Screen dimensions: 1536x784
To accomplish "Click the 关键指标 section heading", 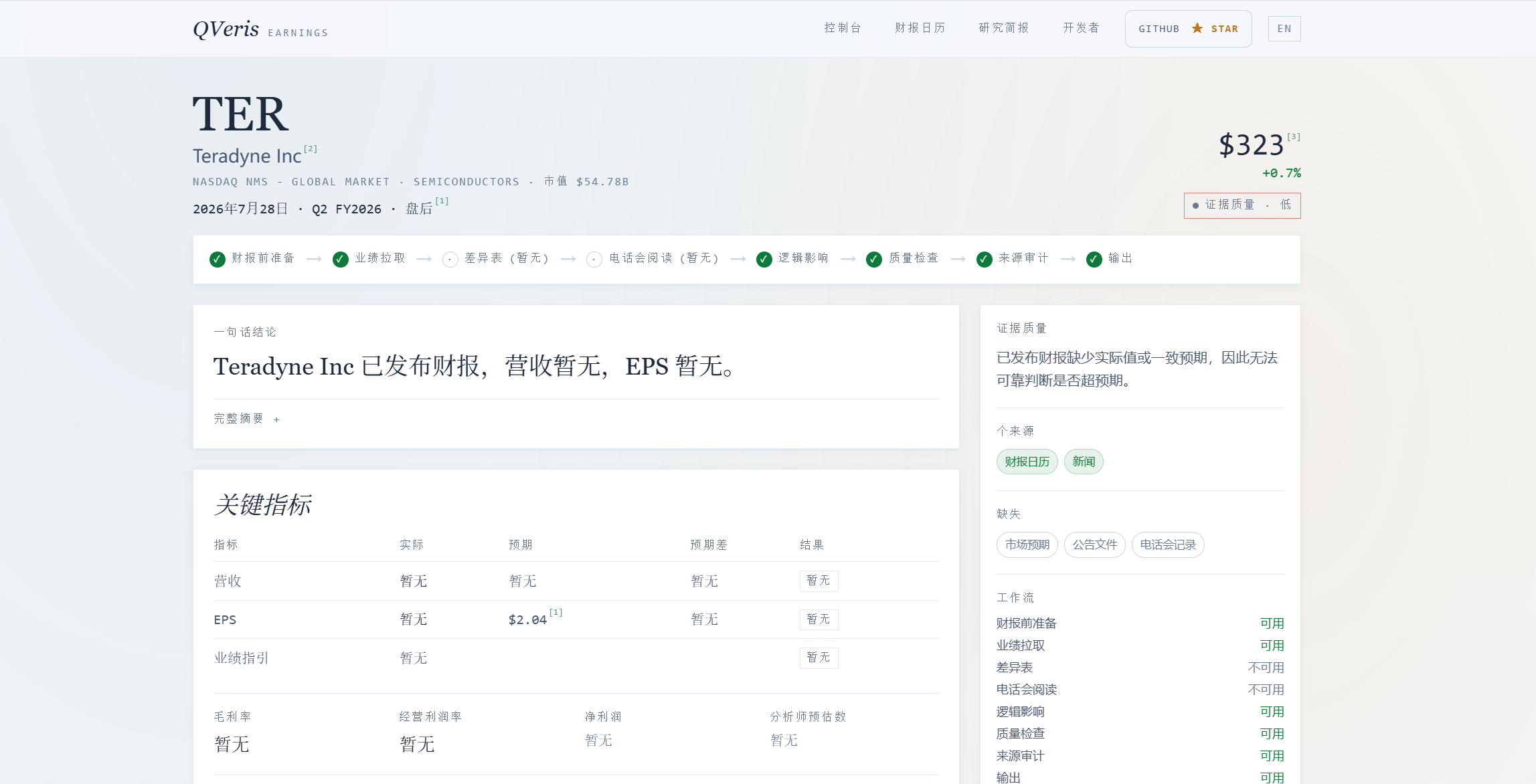I will pos(263,504).
